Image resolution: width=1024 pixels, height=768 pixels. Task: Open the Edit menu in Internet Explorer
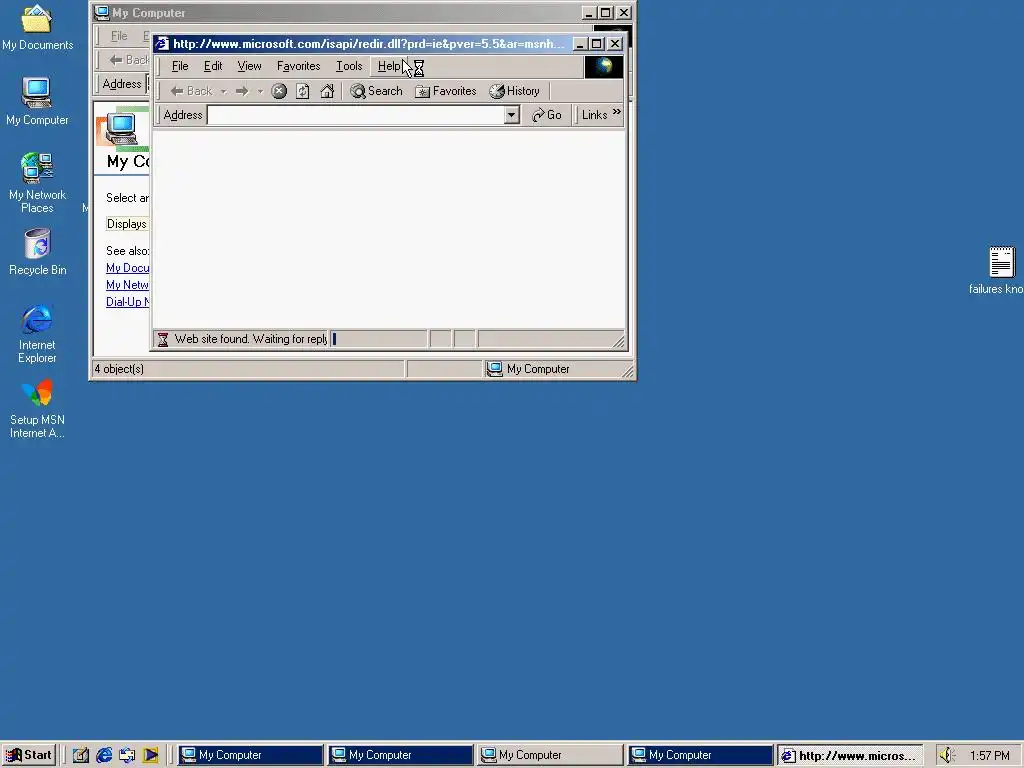click(x=213, y=66)
